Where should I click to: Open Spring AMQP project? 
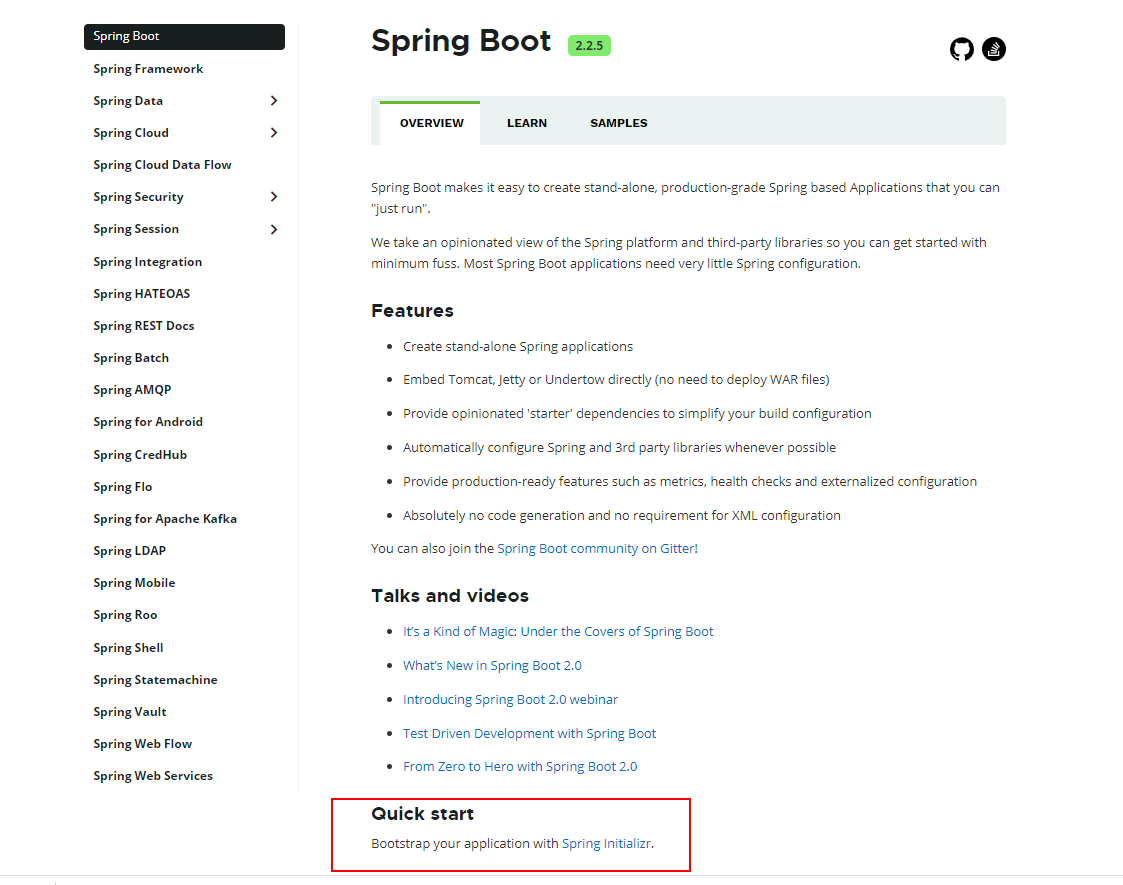132,390
